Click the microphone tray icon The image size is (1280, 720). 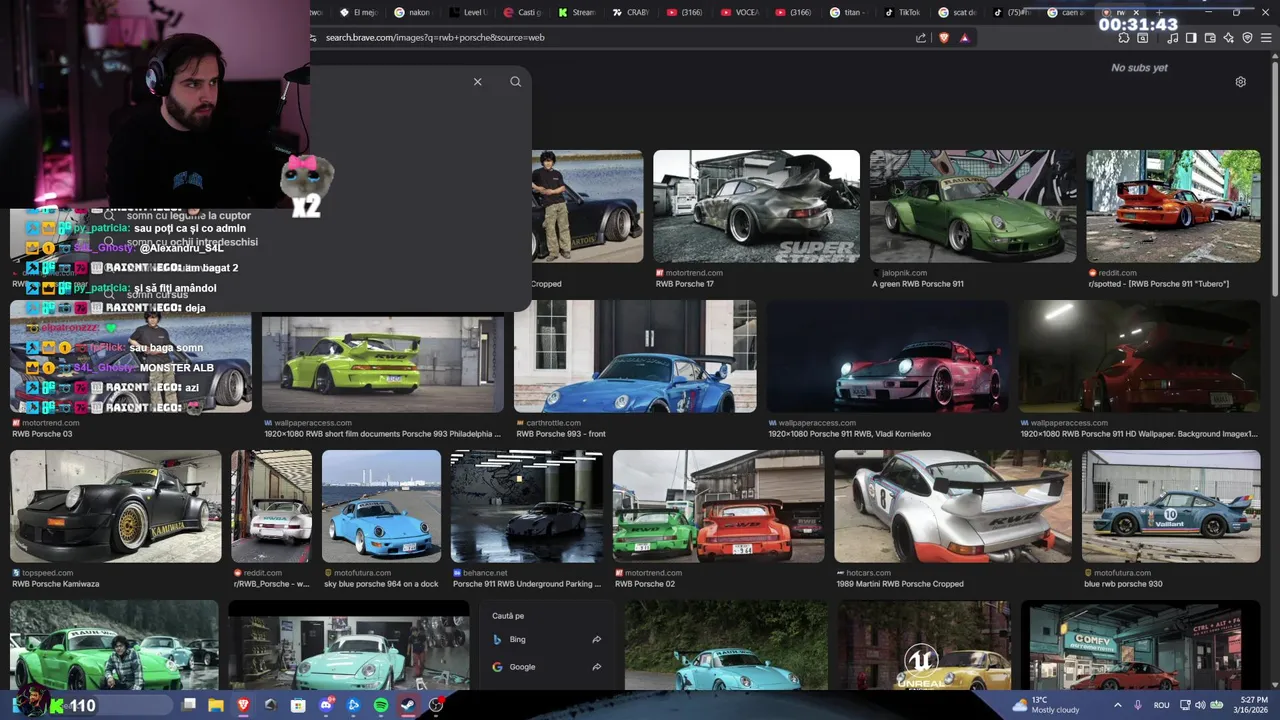(1138, 705)
